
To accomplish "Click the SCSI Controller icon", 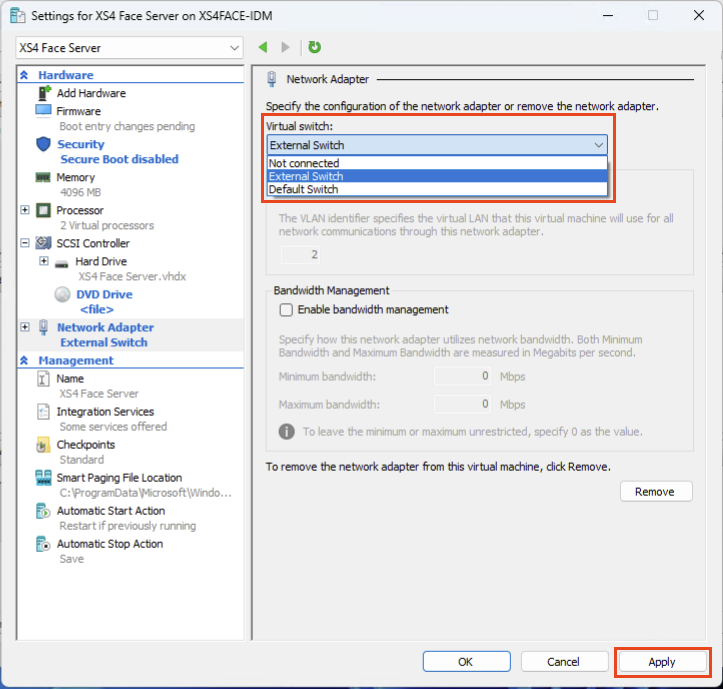I will [x=43, y=243].
